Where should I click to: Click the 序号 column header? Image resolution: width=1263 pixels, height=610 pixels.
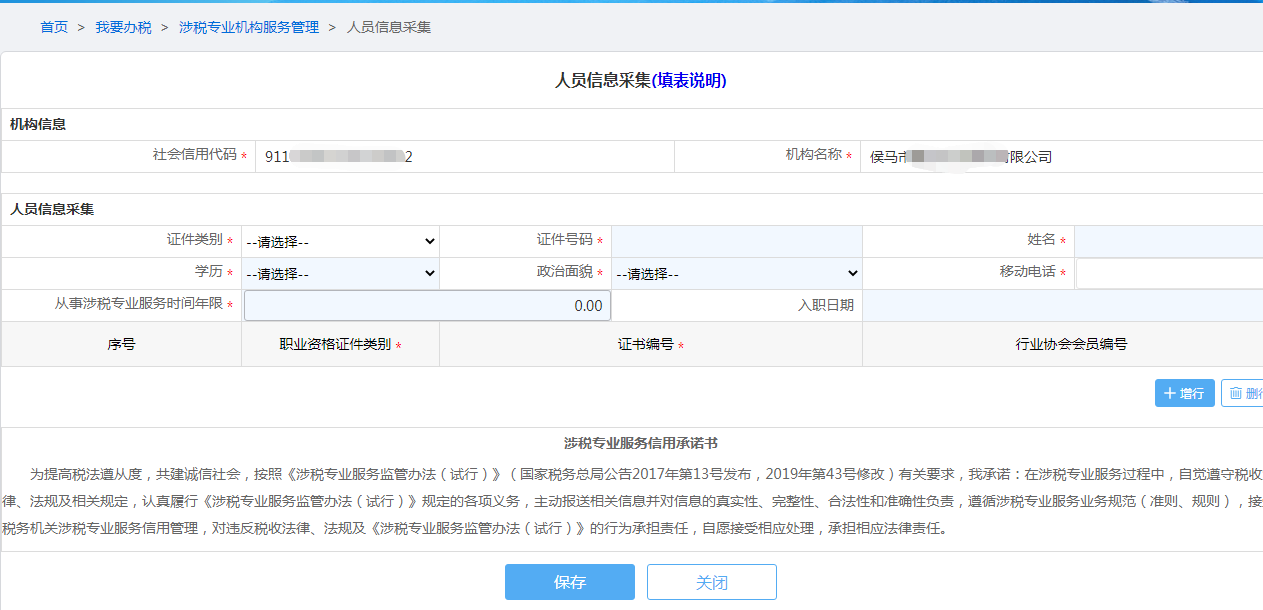(x=121, y=344)
